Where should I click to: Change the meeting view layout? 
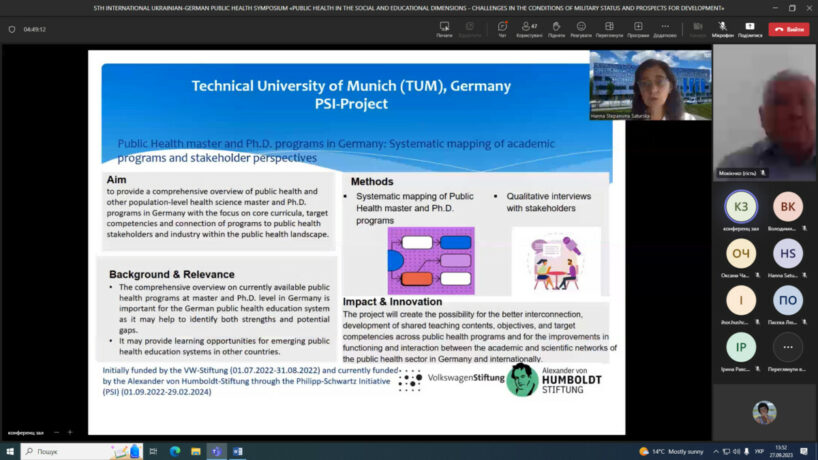click(609, 28)
